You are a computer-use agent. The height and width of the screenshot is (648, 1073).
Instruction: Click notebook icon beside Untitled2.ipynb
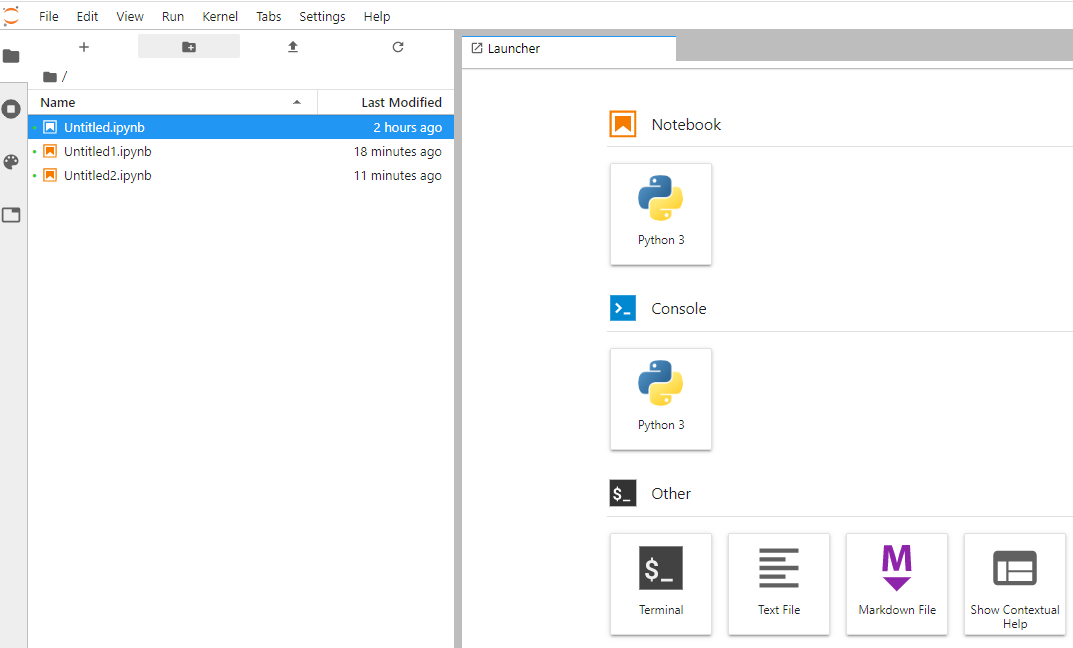click(x=50, y=175)
